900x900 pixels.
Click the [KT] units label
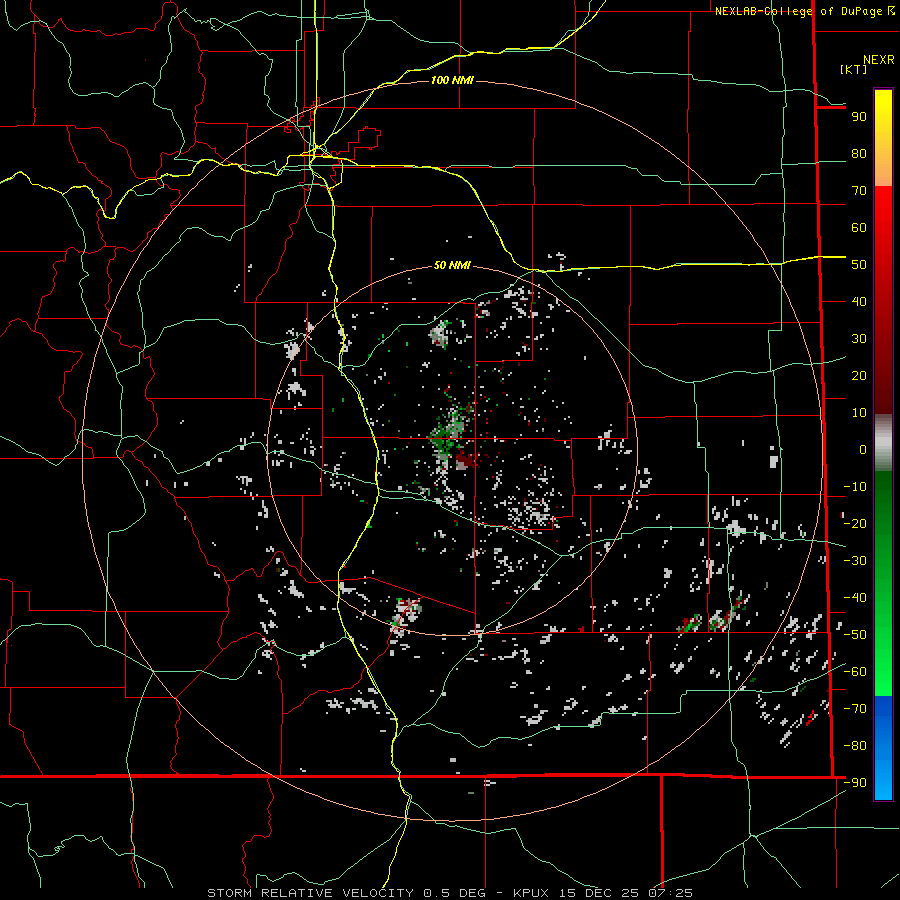point(854,69)
